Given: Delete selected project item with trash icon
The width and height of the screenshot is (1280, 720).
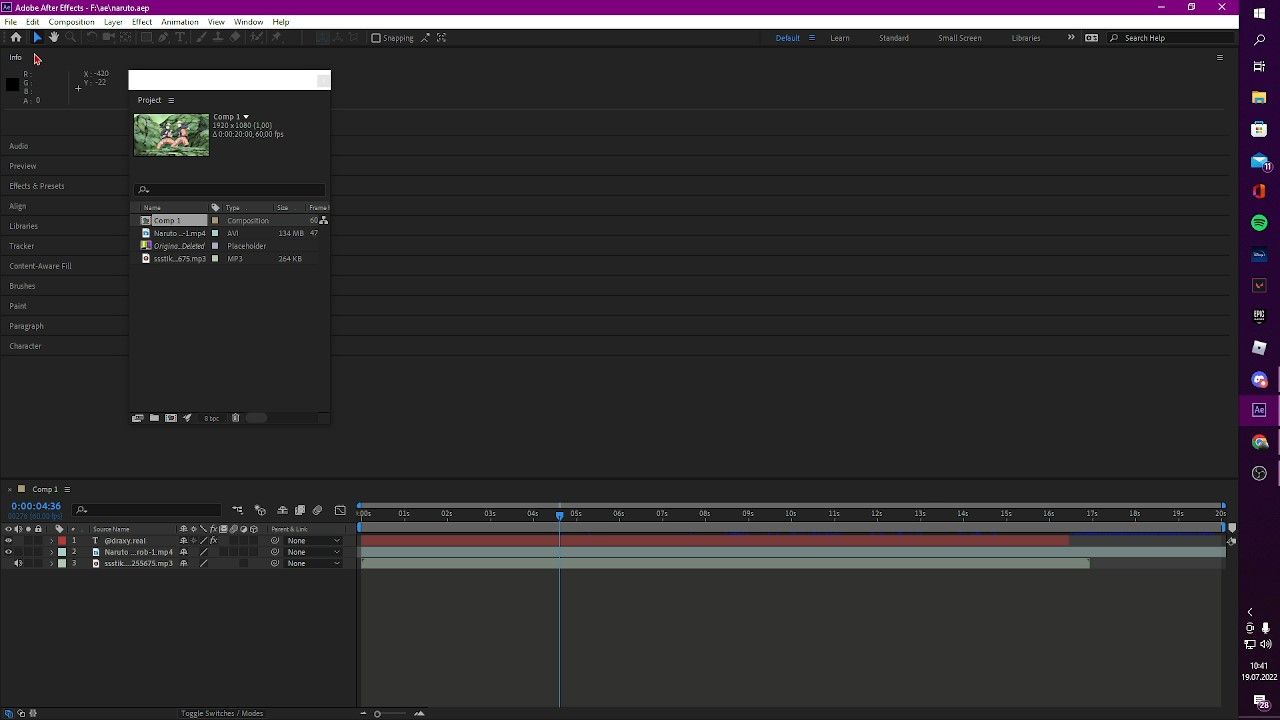Looking at the screenshot, I should click(236, 418).
